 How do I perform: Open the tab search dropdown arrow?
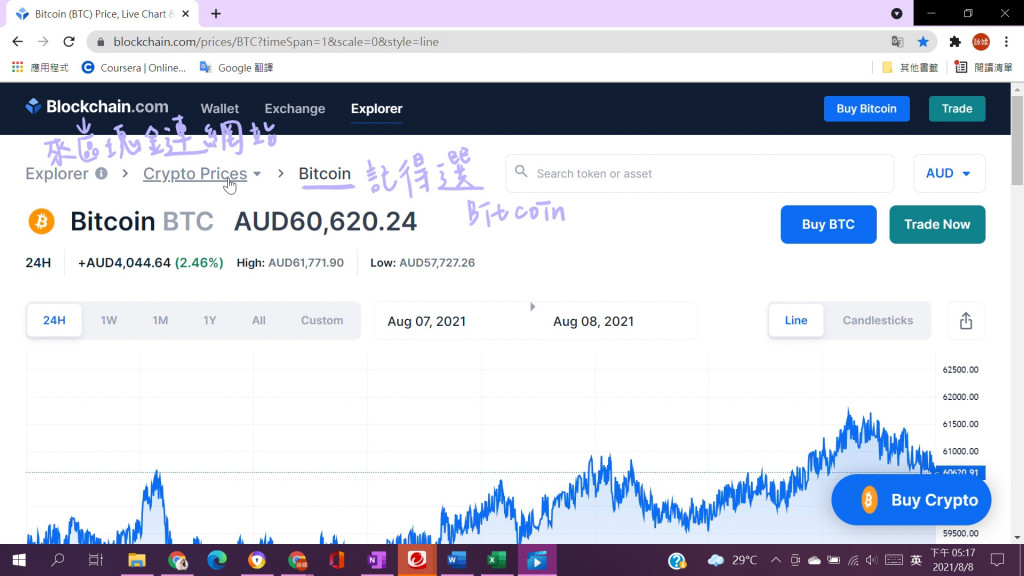coord(897,14)
